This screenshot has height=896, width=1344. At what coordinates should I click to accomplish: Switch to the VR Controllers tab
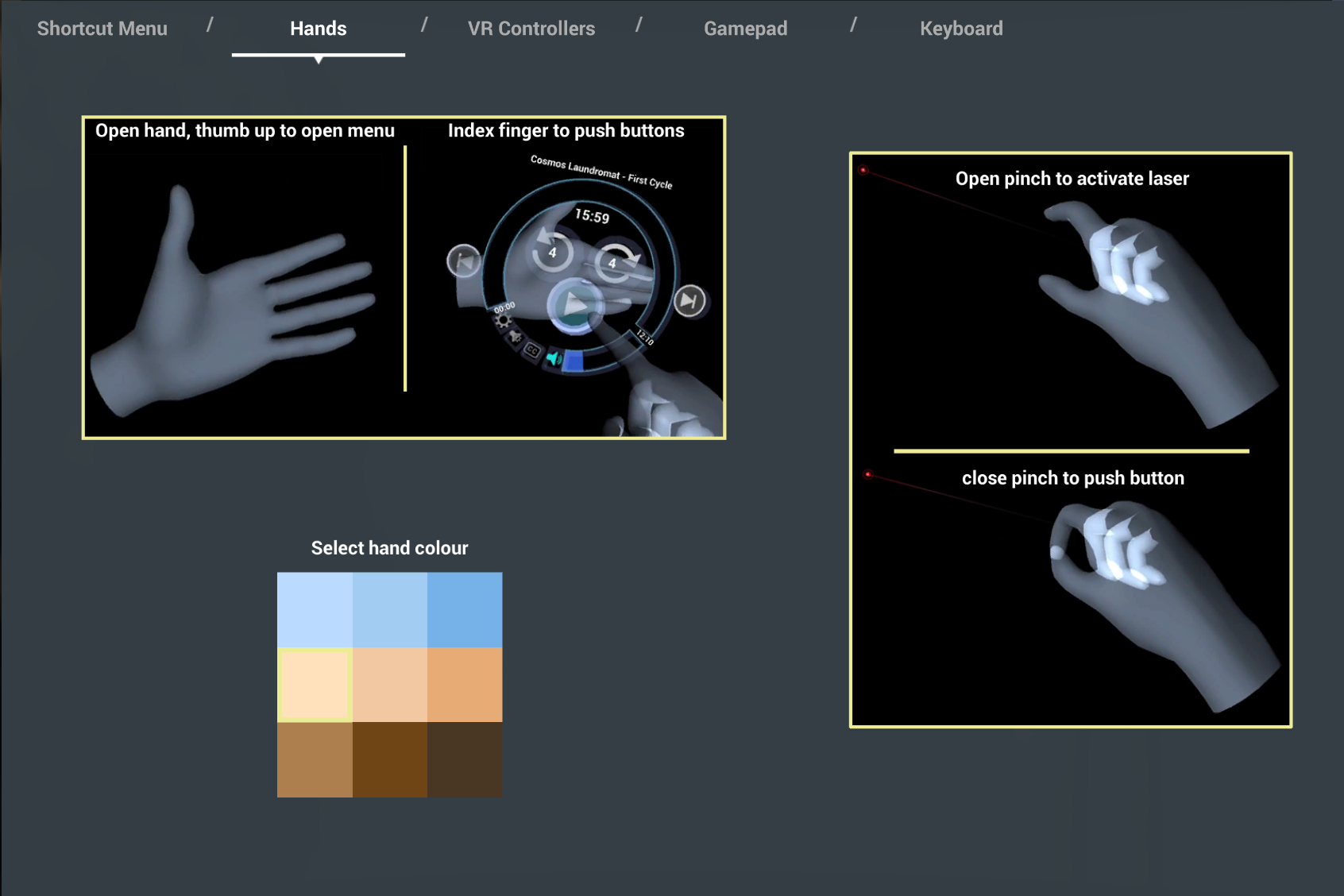(x=531, y=29)
